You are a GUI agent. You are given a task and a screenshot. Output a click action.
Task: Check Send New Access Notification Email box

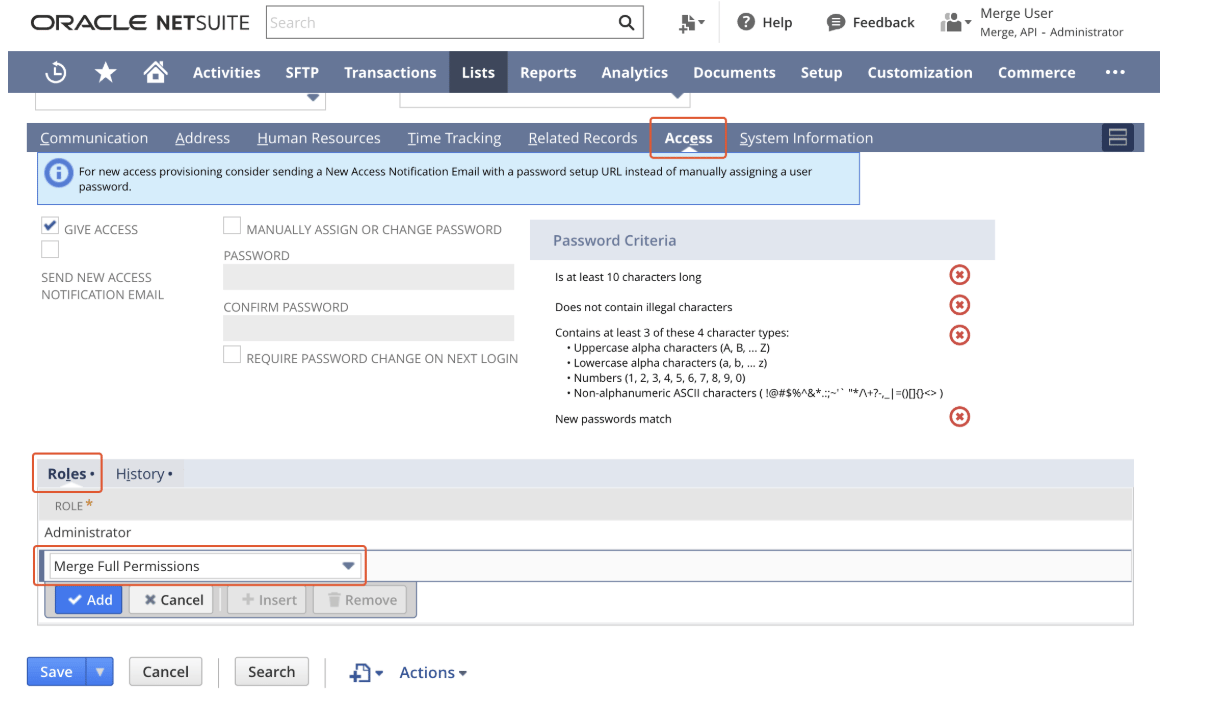(x=50, y=249)
